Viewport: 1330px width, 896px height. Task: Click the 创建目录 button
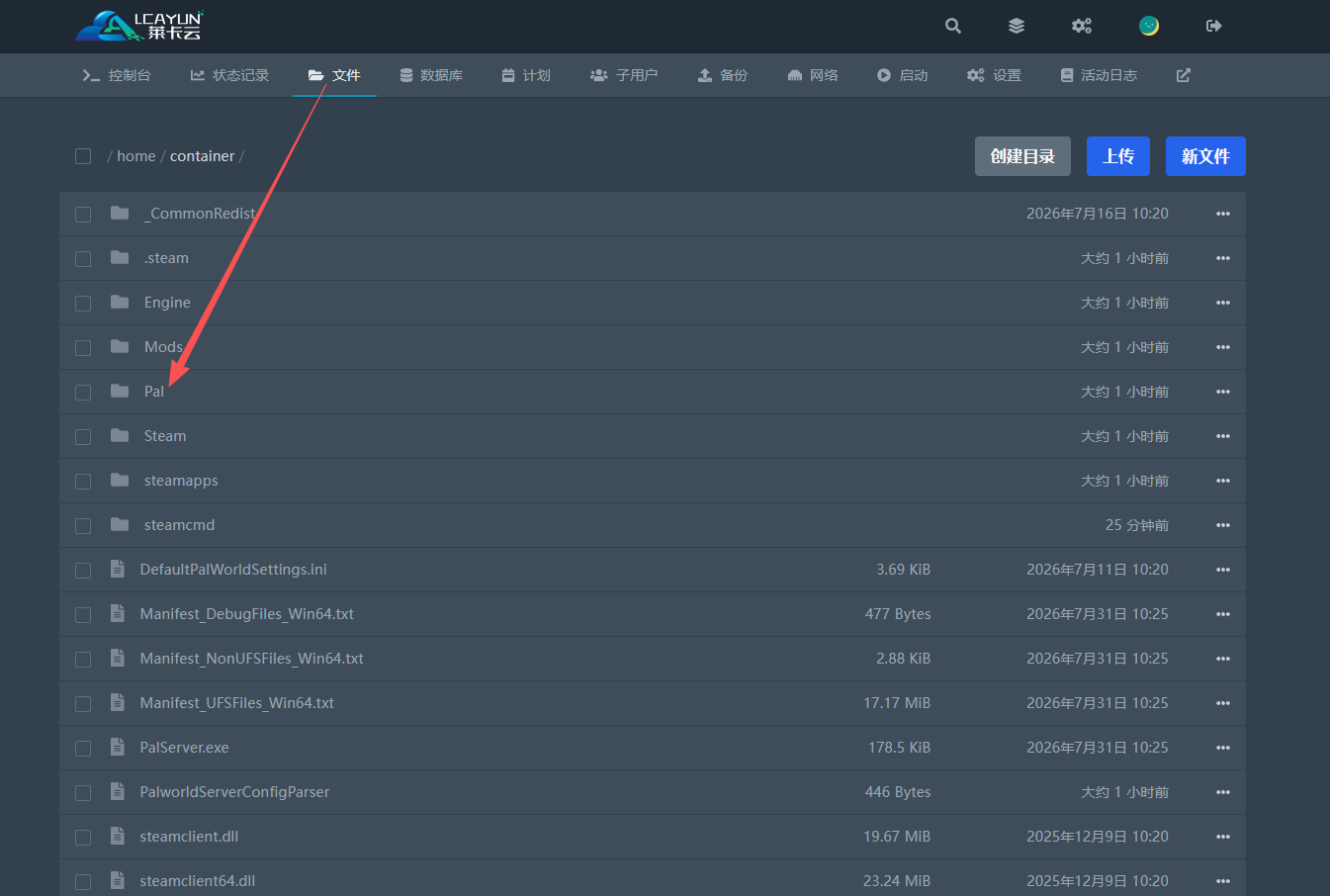(x=1022, y=156)
